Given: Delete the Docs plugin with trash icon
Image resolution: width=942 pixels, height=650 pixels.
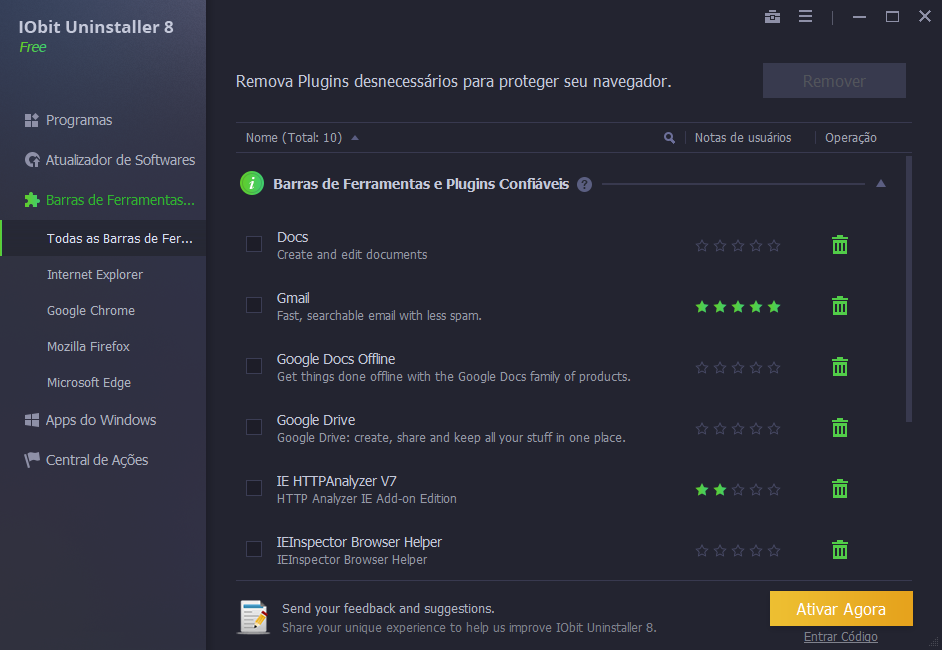Looking at the screenshot, I should (839, 245).
